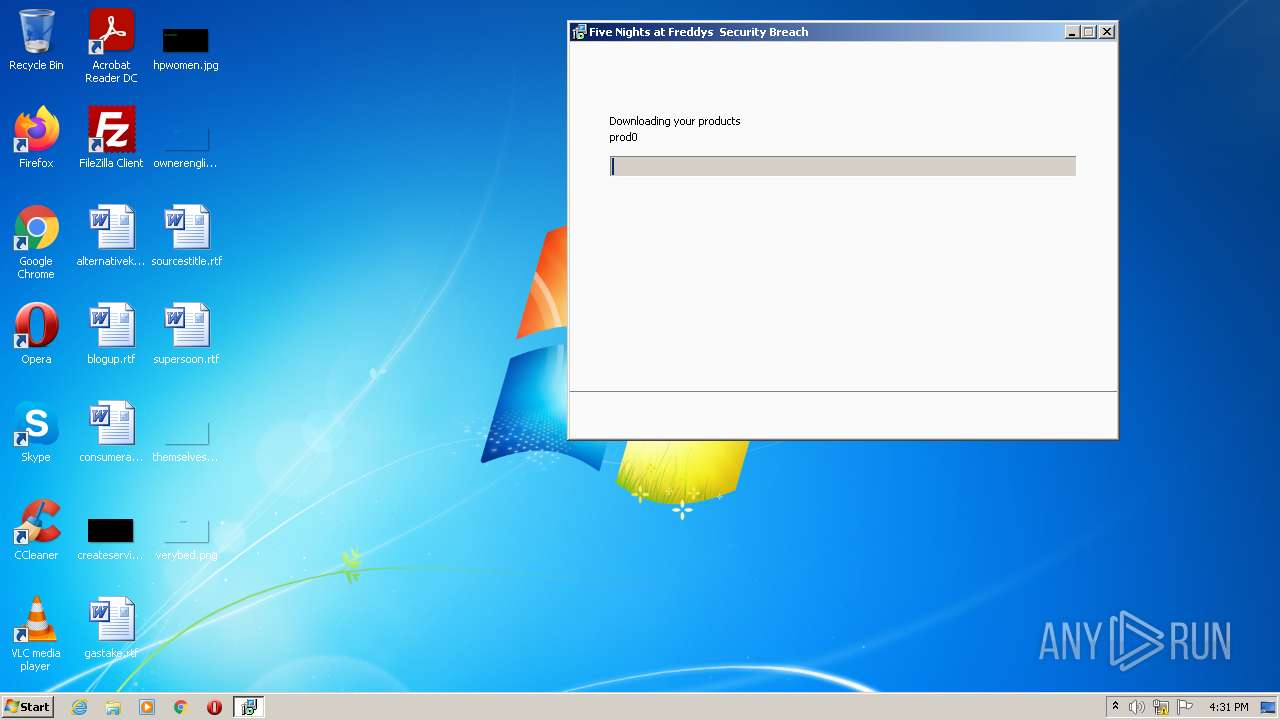Open the network tray icon
The height and width of the screenshot is (720, 1280).
(1161, 707)
